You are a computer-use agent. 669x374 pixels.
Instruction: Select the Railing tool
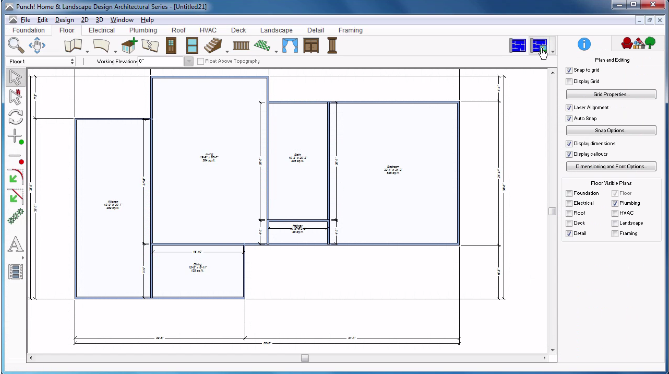pos(241,45)
